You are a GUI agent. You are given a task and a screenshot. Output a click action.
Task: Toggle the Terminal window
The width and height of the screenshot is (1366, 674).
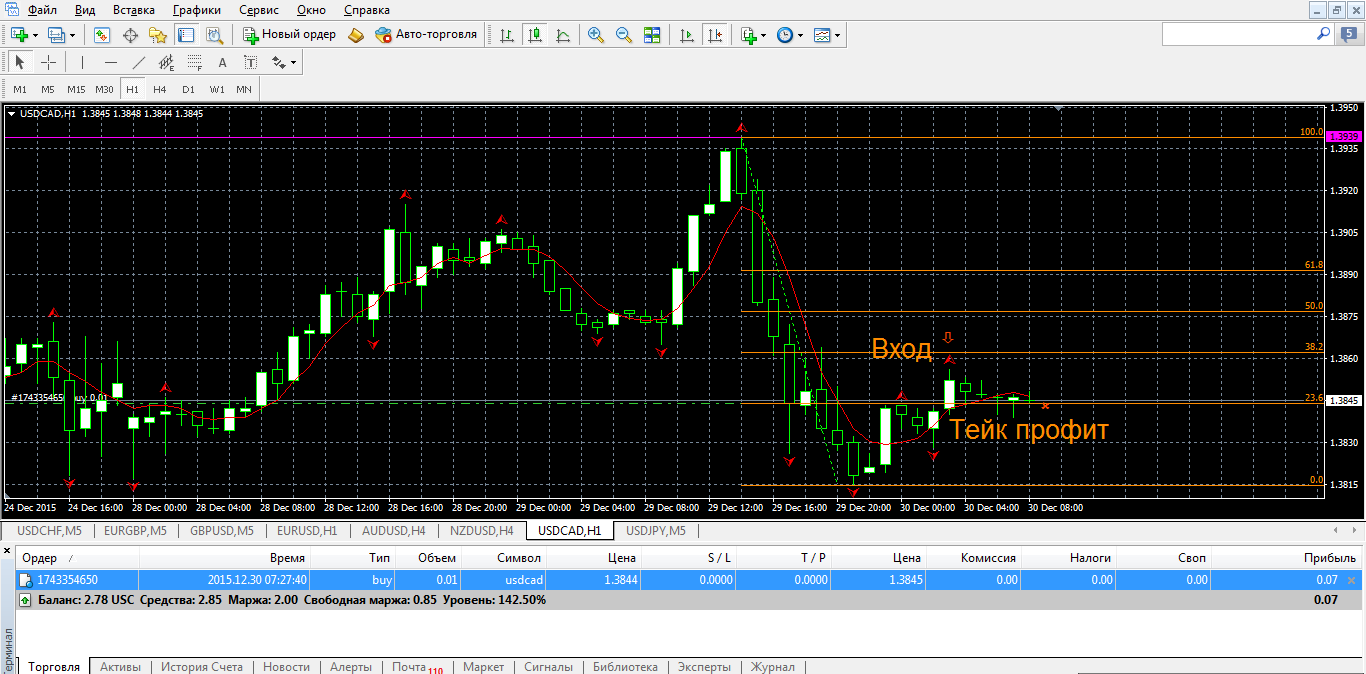click(x=186, y=35)
